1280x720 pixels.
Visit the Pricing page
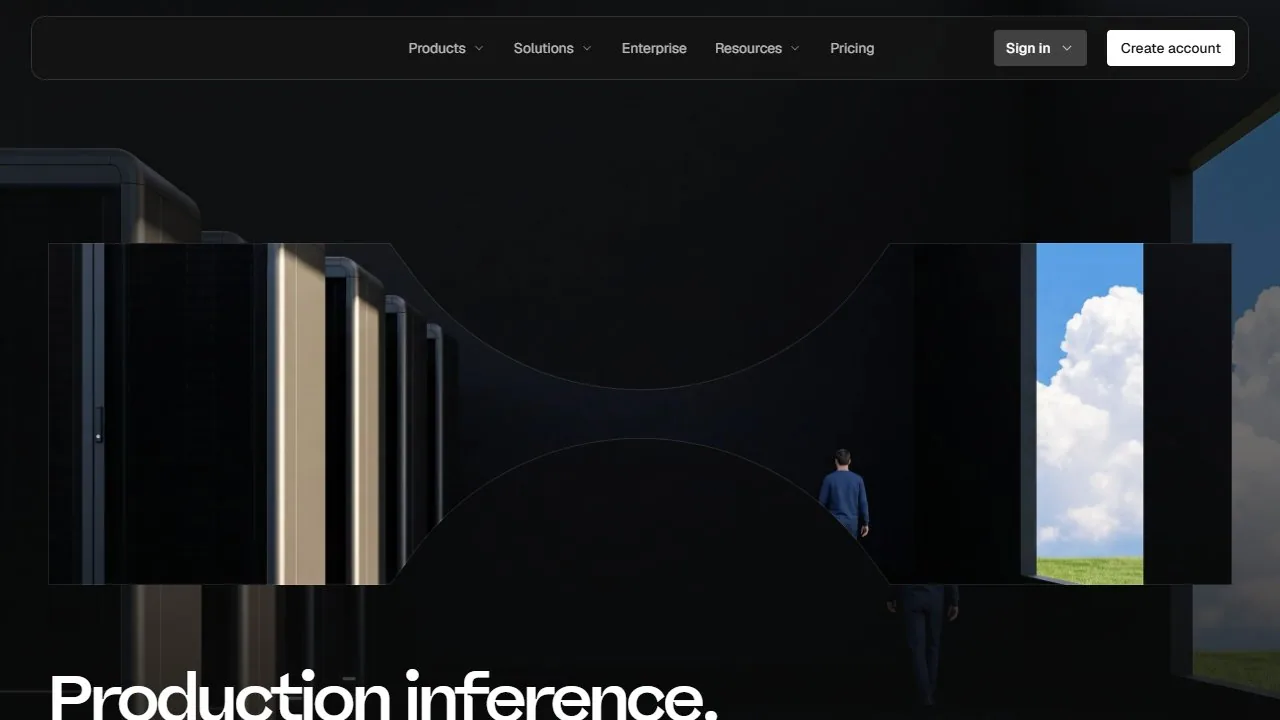pos(852,48)
